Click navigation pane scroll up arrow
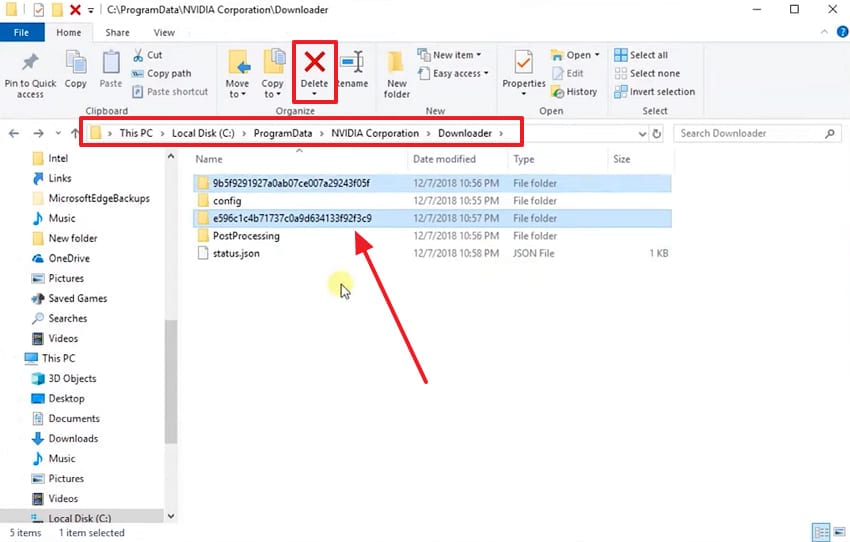850x542 pixels. pos(171,157)
